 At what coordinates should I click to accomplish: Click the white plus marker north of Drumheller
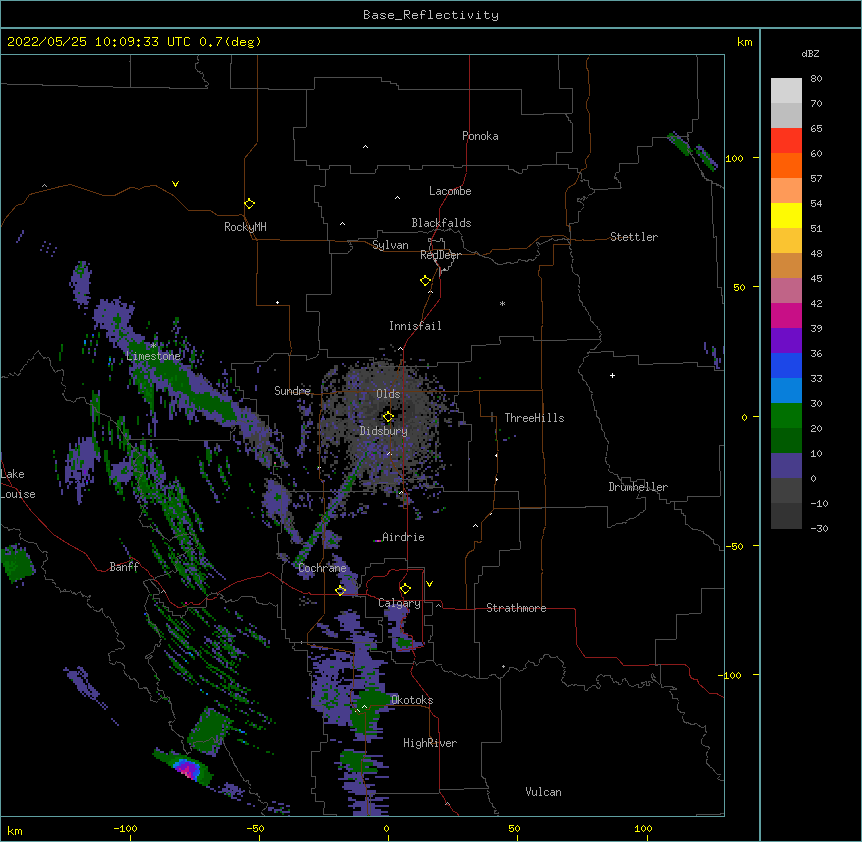(612, 375)
